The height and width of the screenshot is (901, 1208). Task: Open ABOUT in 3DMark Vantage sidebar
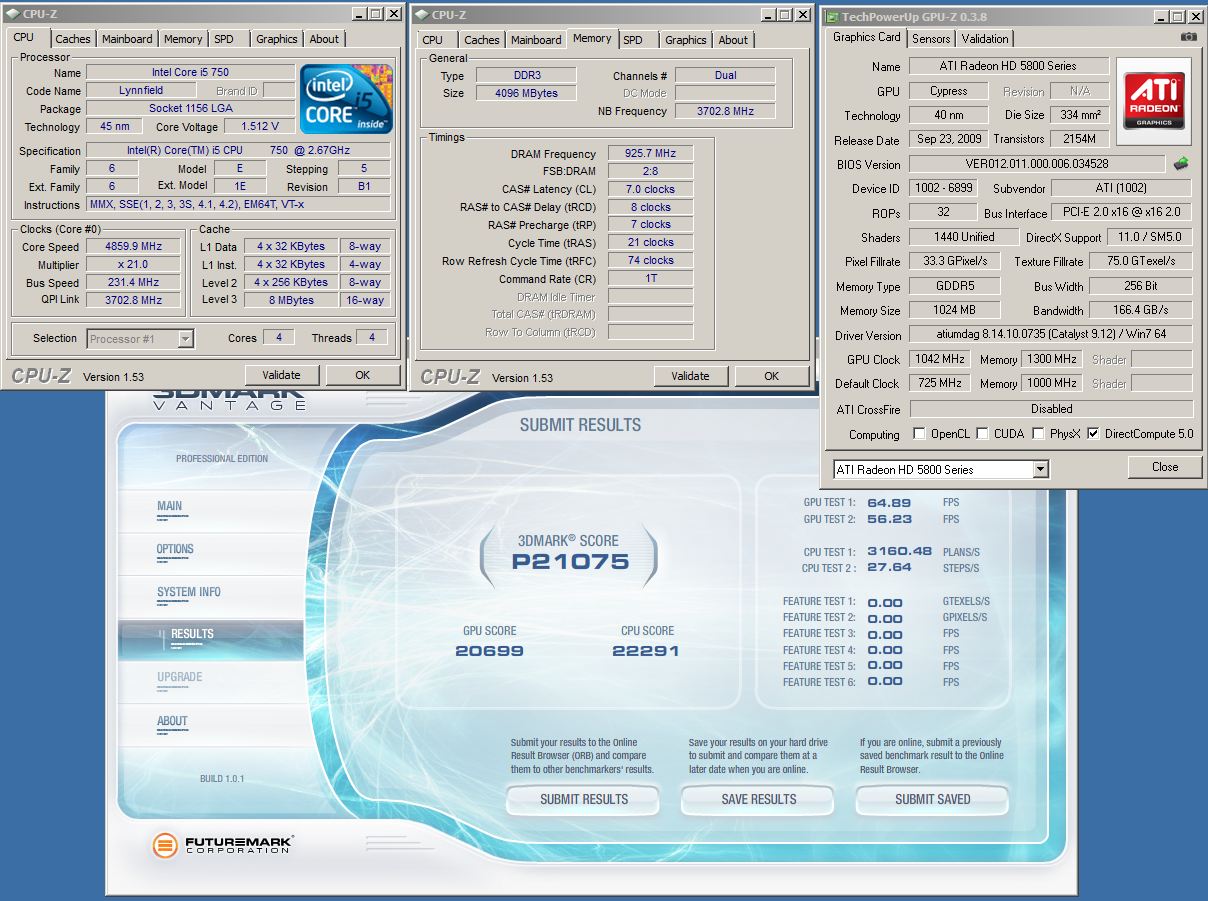tap(172, 721)
